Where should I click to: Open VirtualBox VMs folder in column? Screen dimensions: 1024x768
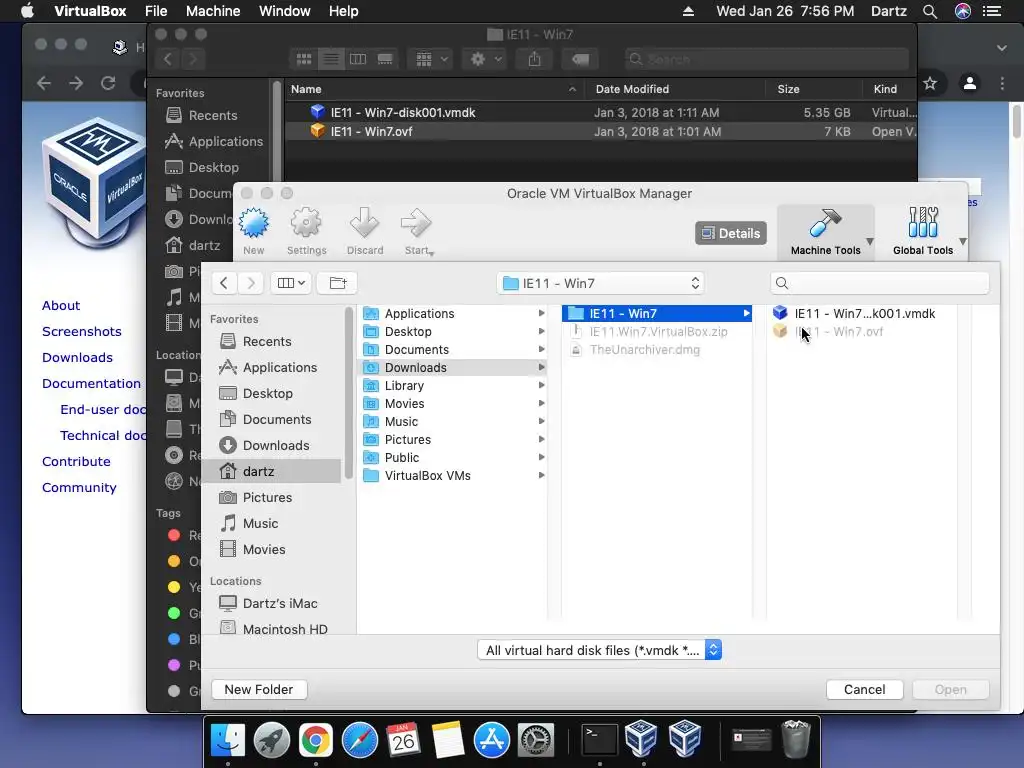(454, 475)
